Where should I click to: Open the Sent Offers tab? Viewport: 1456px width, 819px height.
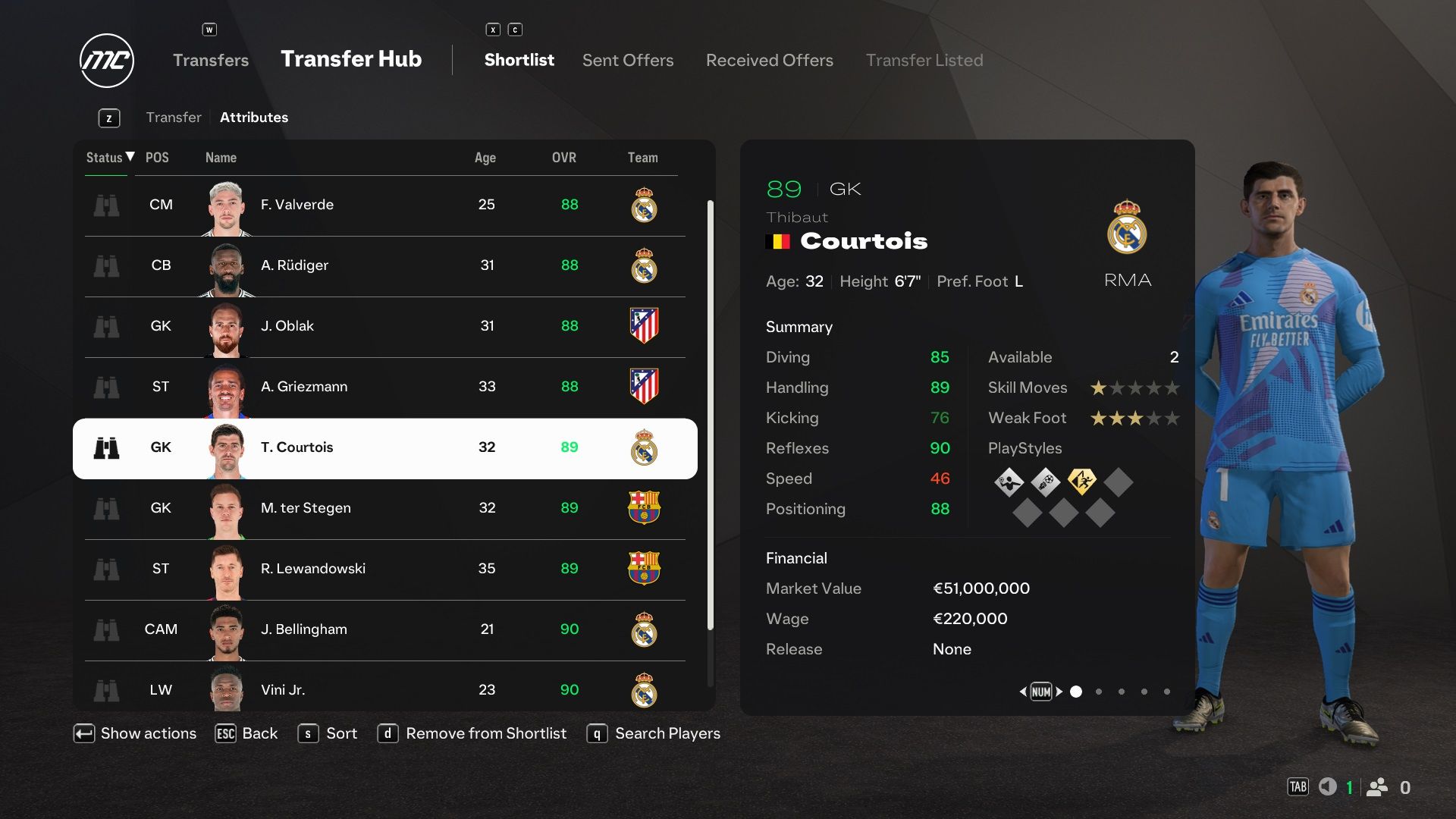point(627,58)
